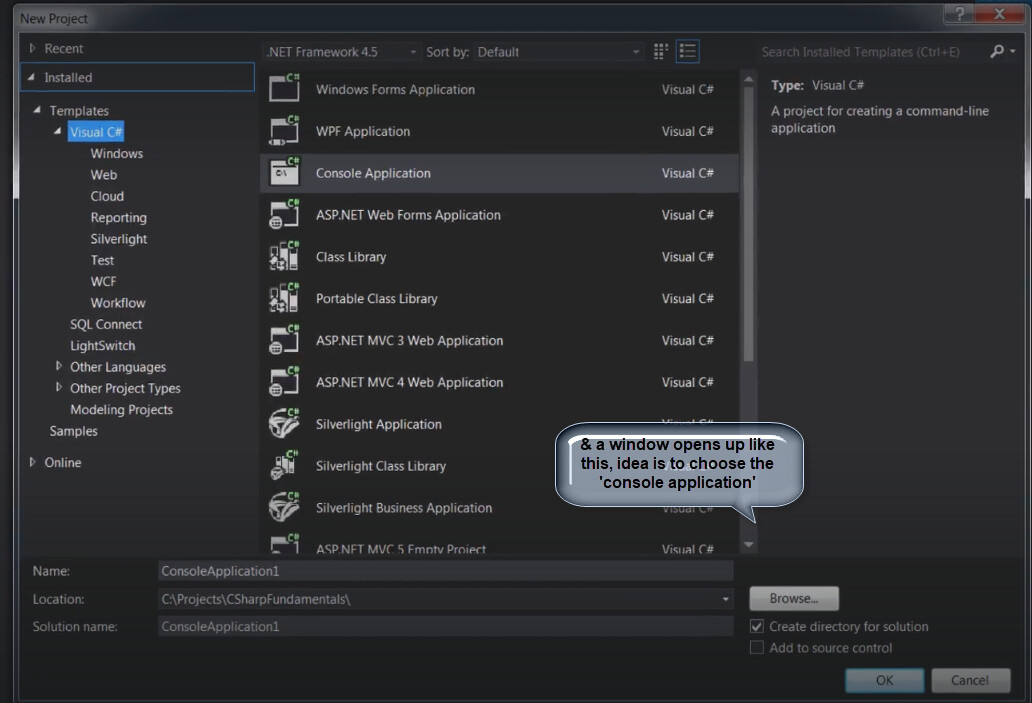The height and width of the screenshot is (703, 1032).
Task: Click the Name input field
Action: (x=446, y=571)
